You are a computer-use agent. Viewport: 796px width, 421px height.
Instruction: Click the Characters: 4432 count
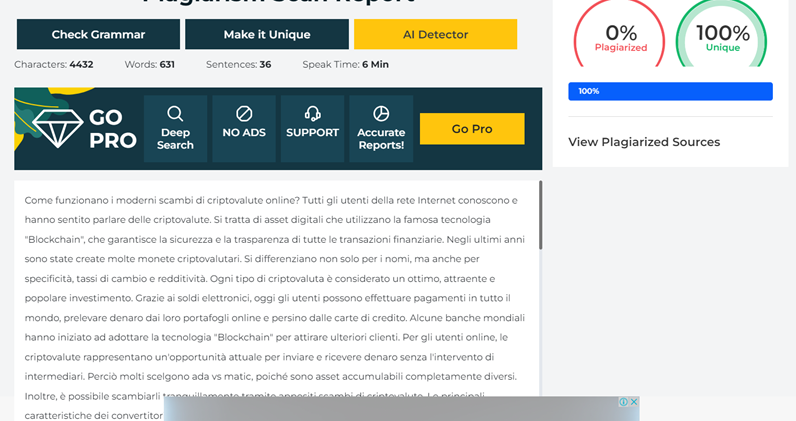54,64
